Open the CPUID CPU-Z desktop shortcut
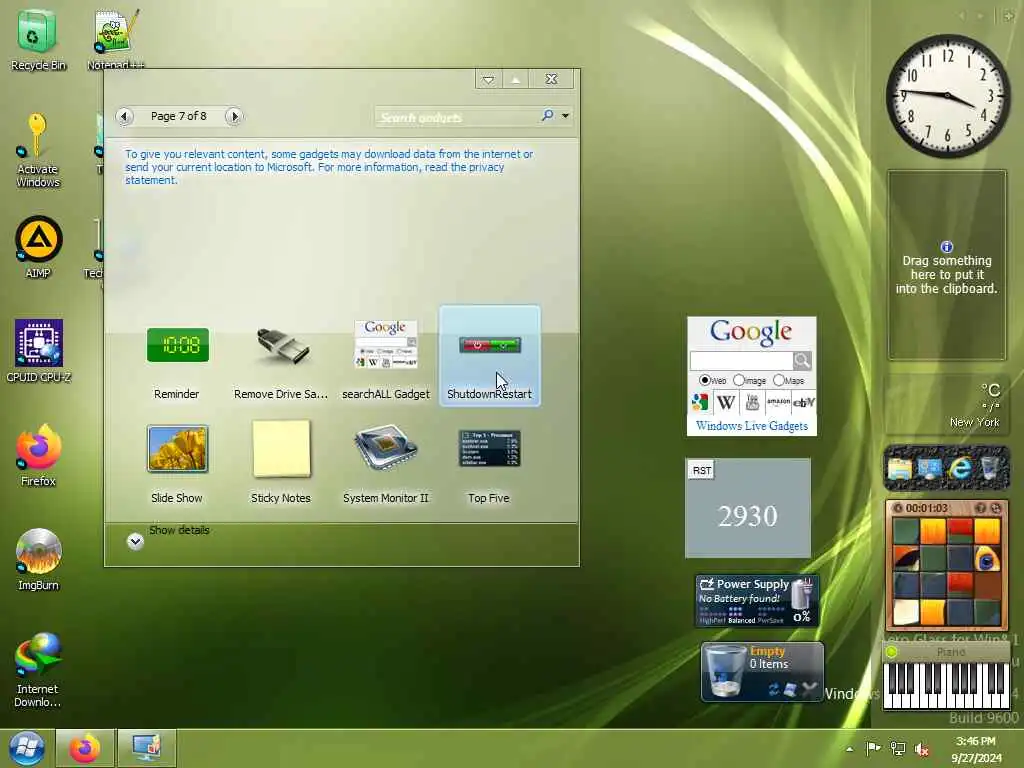Viewport: 1024px width, 768px height. [x=39, y=351]
